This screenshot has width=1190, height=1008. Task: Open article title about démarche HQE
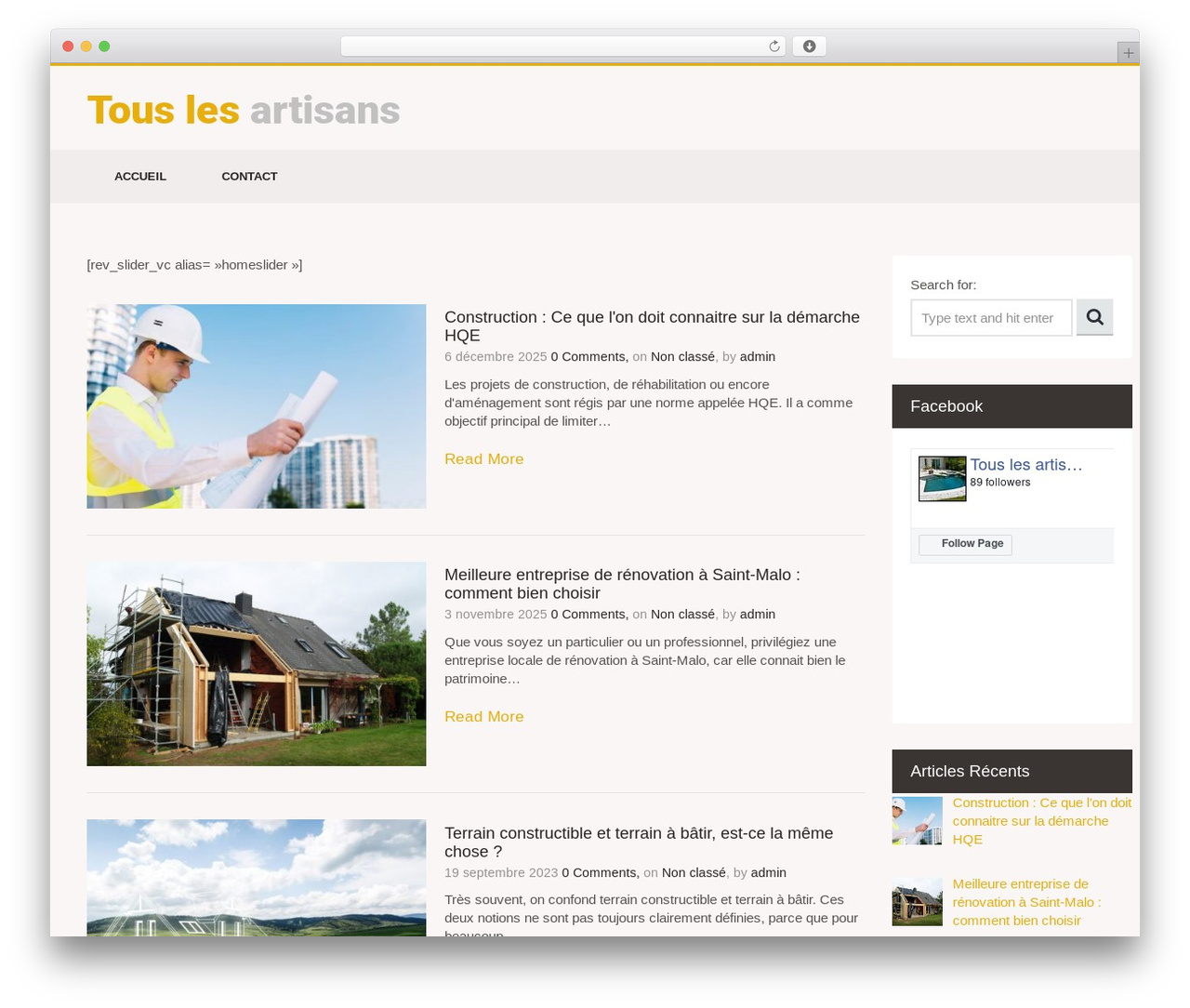(x=652, y=326)
